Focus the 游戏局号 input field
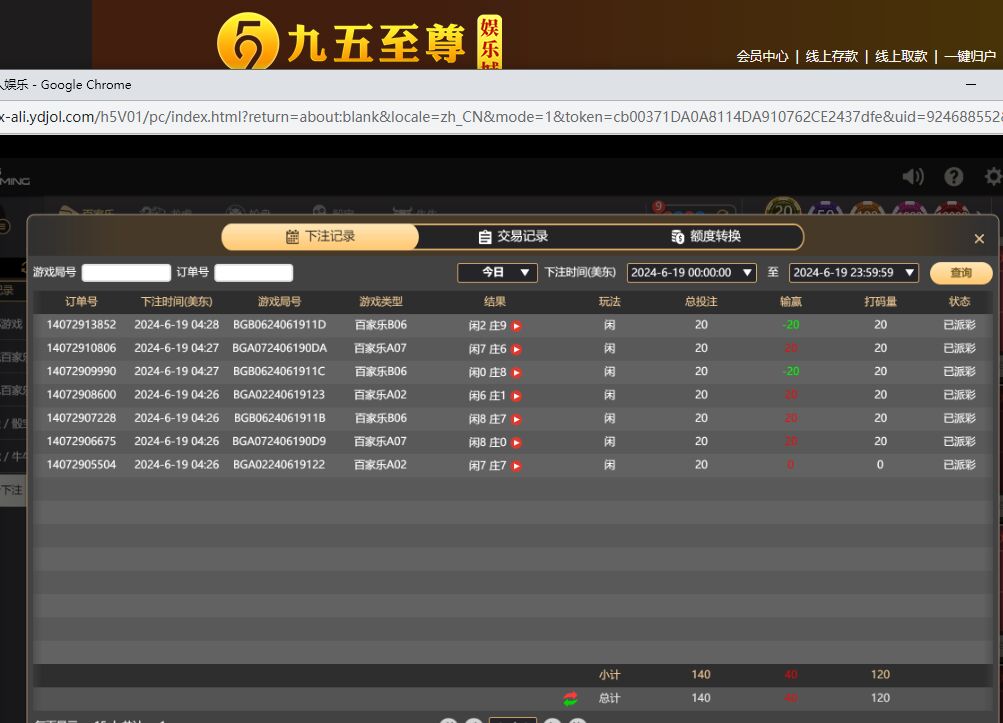Screen dimensions: 1003x723 pyautogui.click(x=126, y=273)
